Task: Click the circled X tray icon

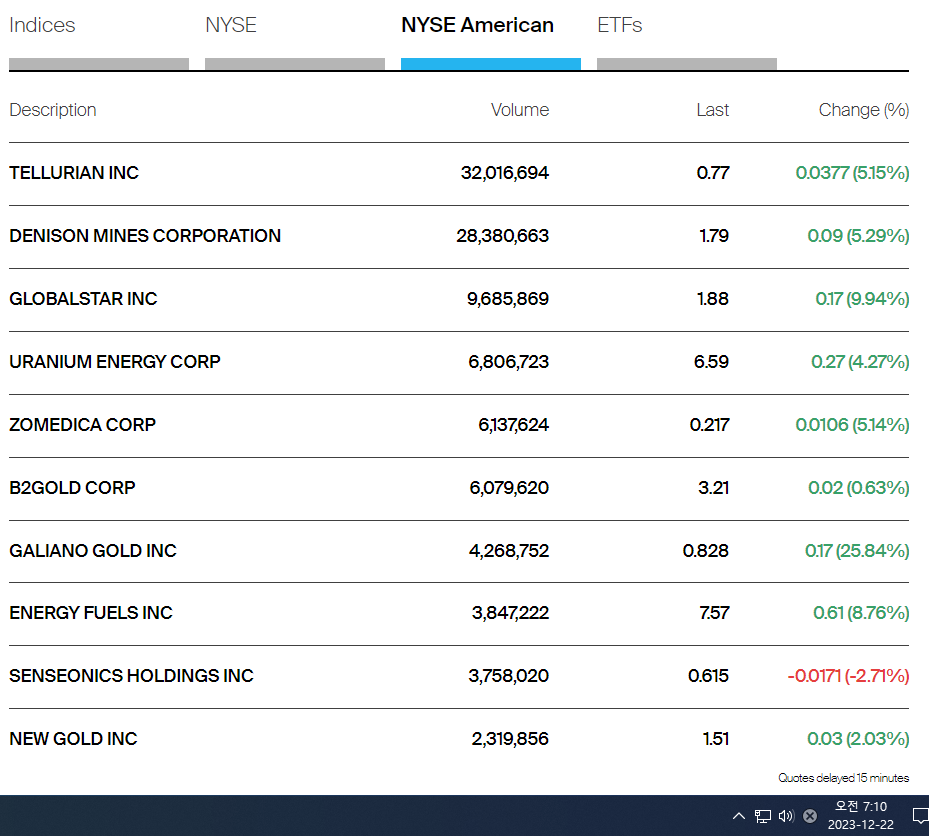Action: click(x=810, y=816)
